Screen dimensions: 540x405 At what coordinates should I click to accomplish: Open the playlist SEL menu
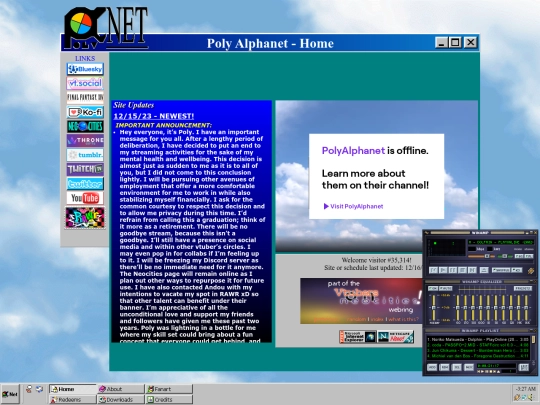[x=456, y=367]
